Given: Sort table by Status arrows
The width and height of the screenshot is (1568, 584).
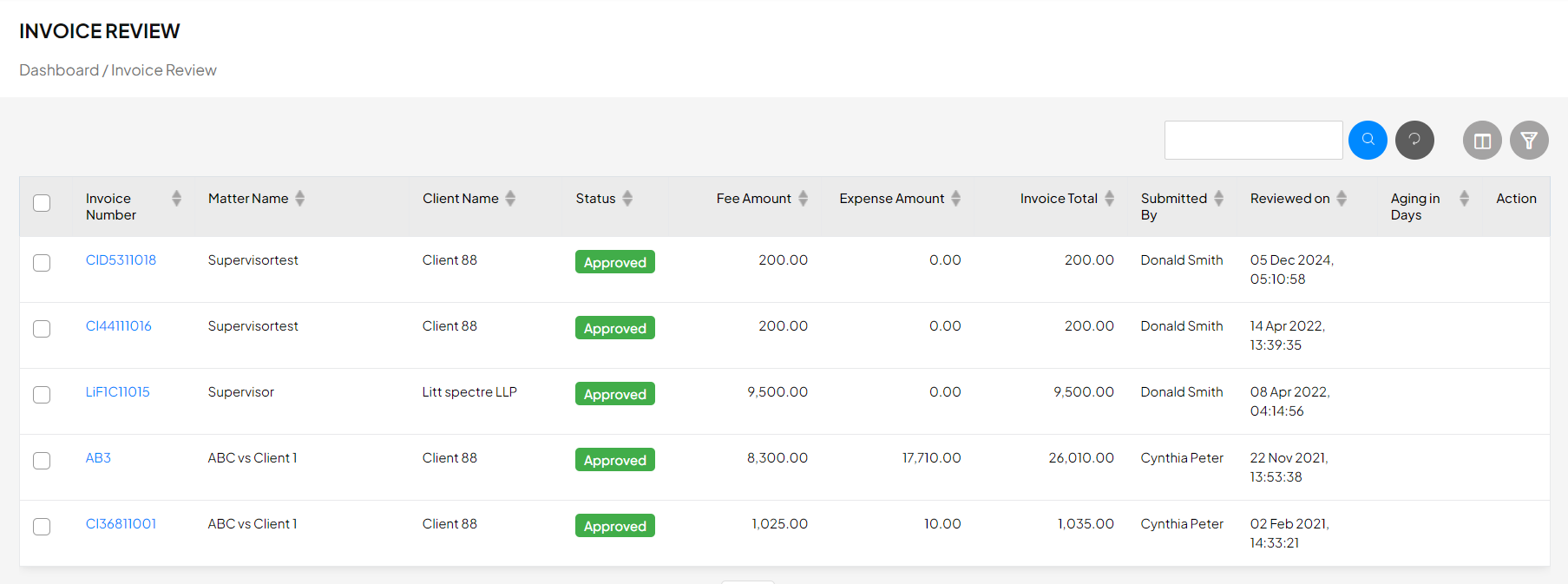Looking at the screenshot, I should [x=627, y=199].
